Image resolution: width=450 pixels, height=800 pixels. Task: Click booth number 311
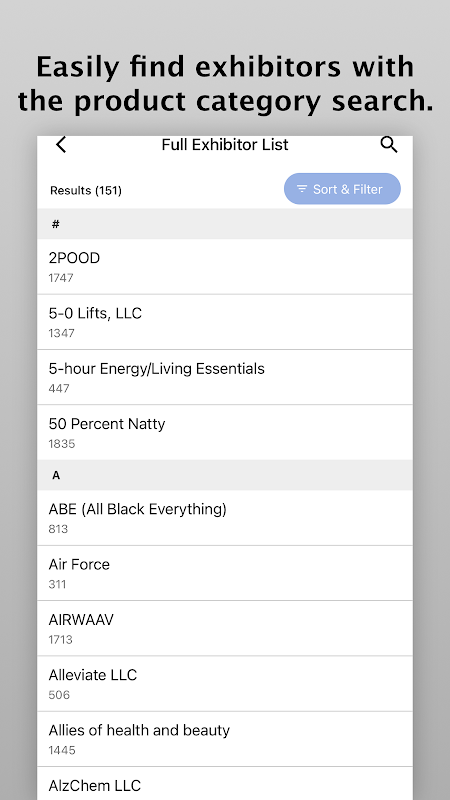click(x=57, y=584)
